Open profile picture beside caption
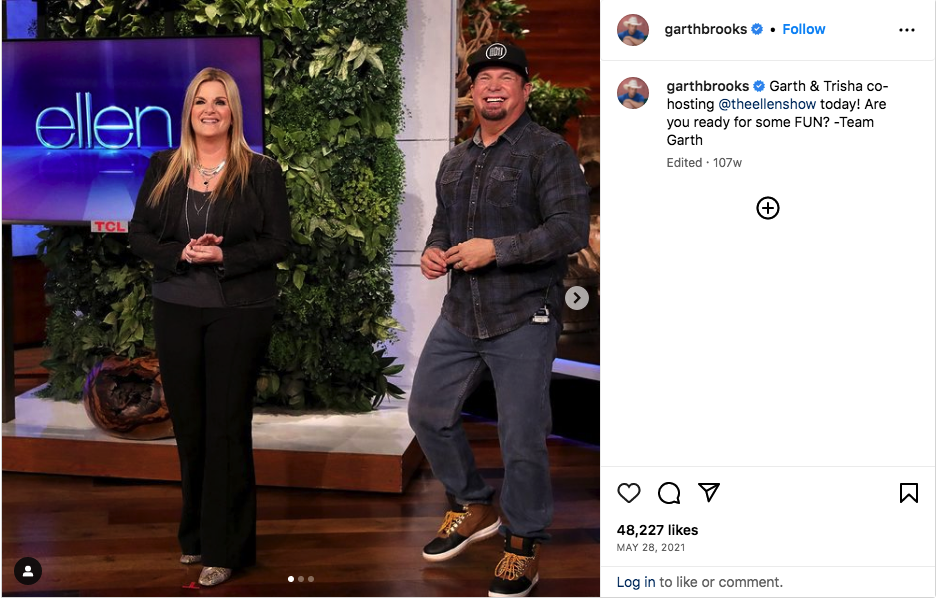The image size is (937, 598). pyautogui.click(x=632, y=93)
